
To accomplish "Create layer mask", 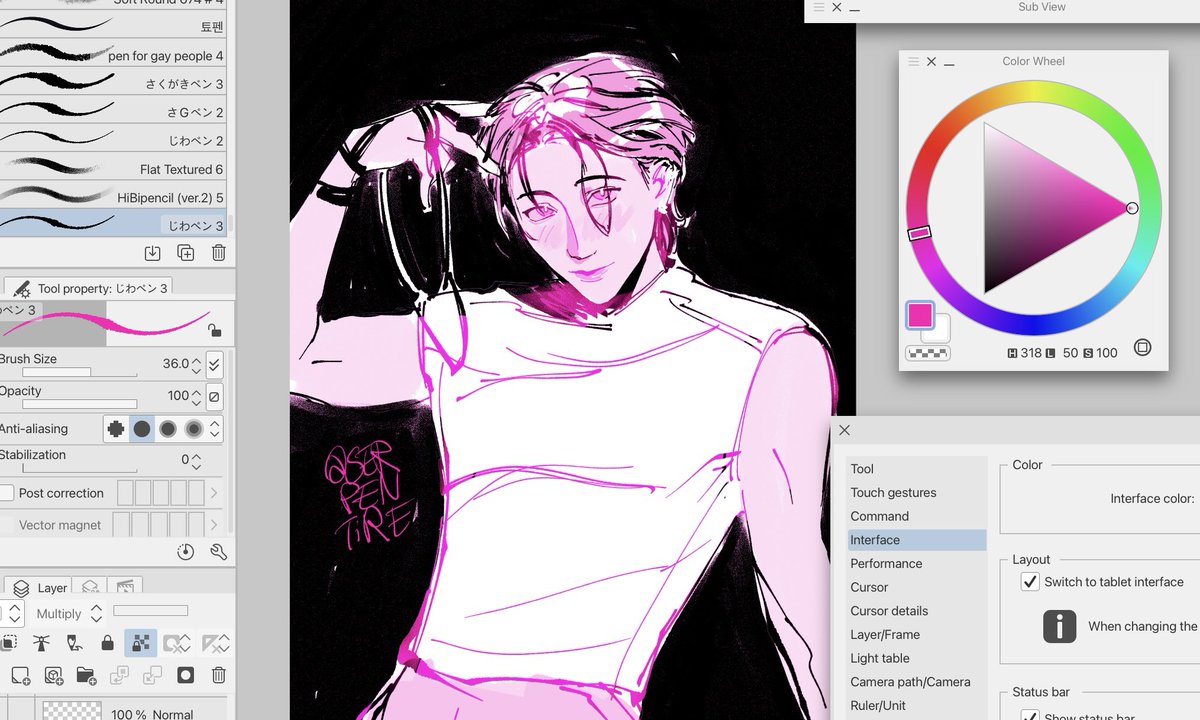I will tap(185, 676).
